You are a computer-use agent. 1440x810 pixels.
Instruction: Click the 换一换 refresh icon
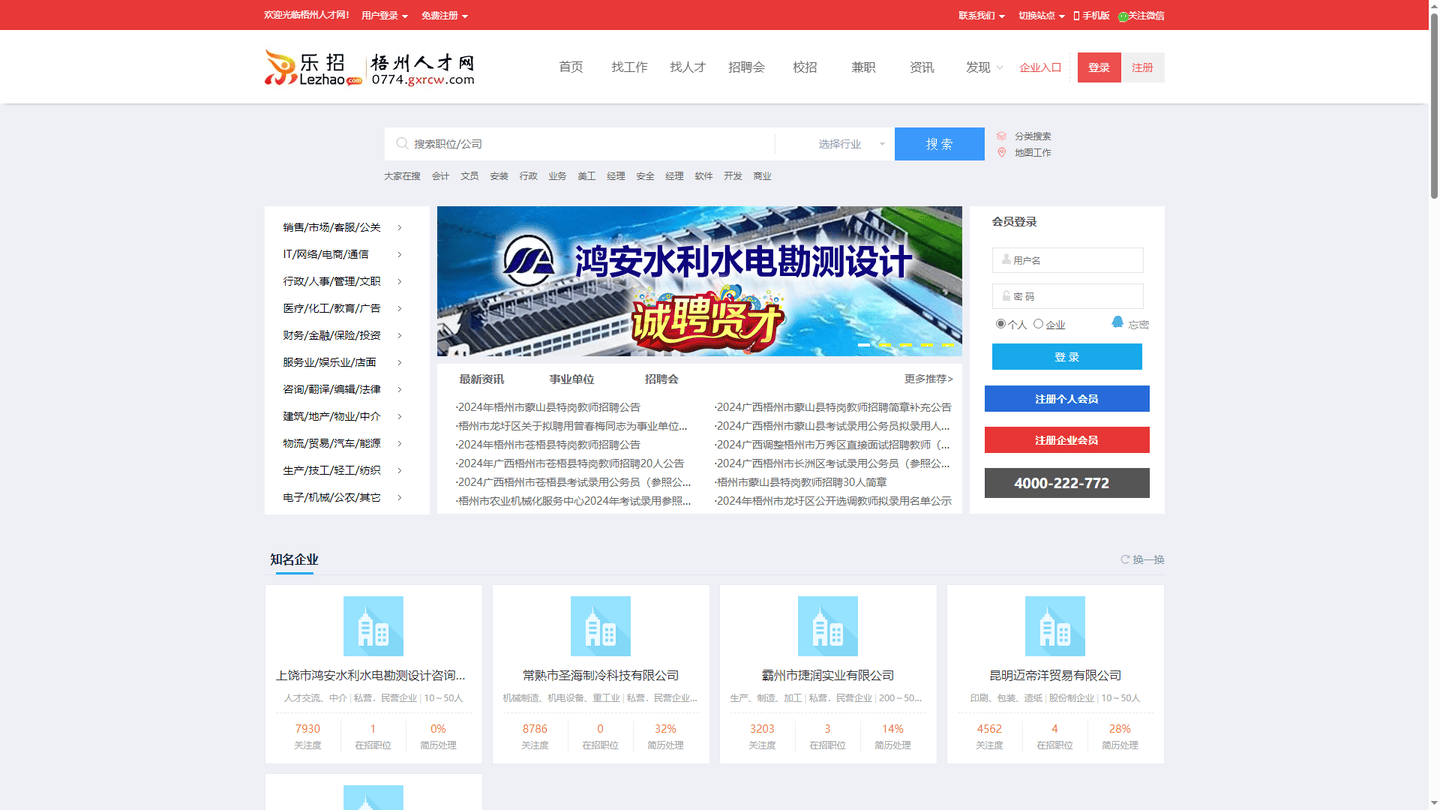click(x=1125, y=560)
